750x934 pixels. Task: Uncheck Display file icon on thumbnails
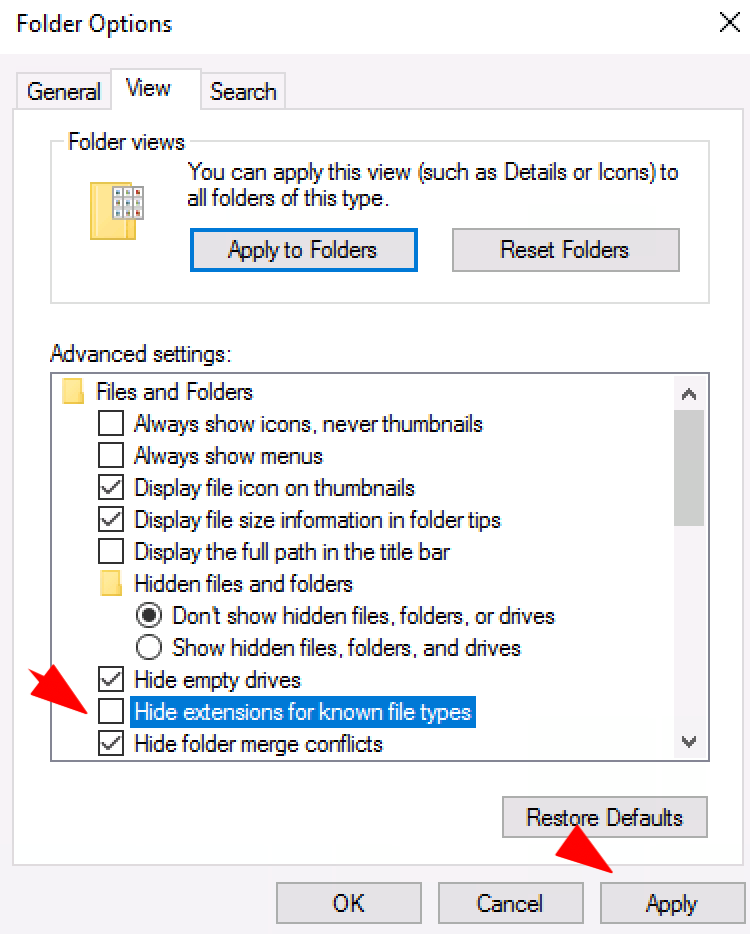[x=111, y=488]
